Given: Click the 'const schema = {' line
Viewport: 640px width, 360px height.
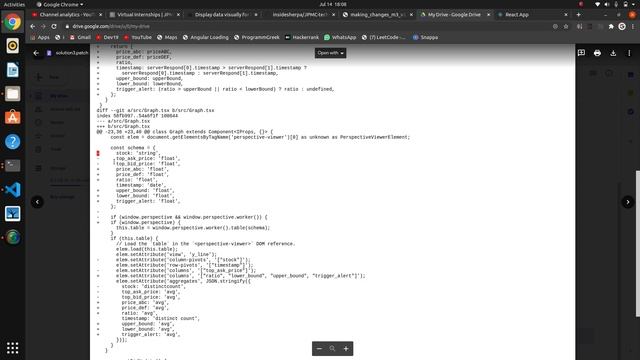Looking at the screenshot, I should (x=133, y=148).
